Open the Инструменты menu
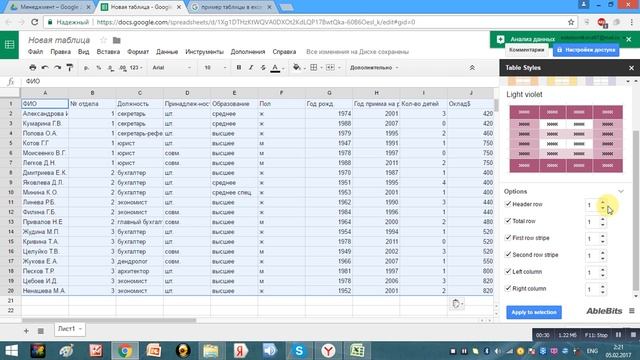The image size is (640, 360). (204, 52)
